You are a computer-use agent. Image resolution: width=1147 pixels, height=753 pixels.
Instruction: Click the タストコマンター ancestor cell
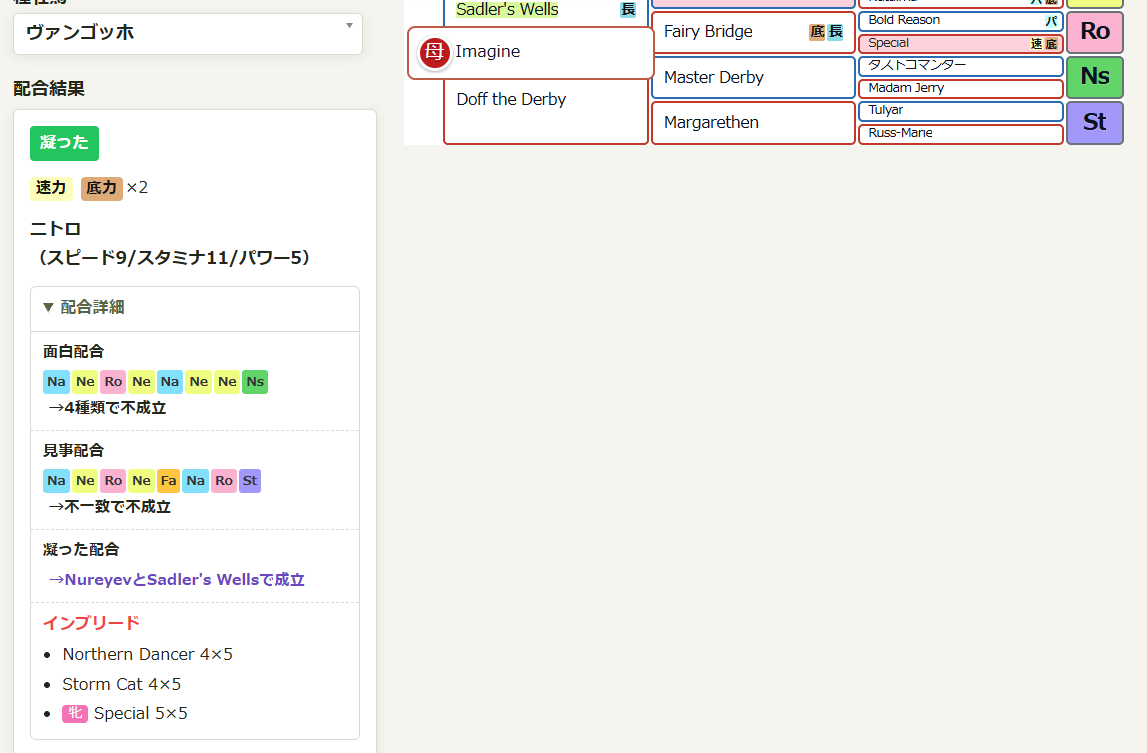[x=960, y=66]
